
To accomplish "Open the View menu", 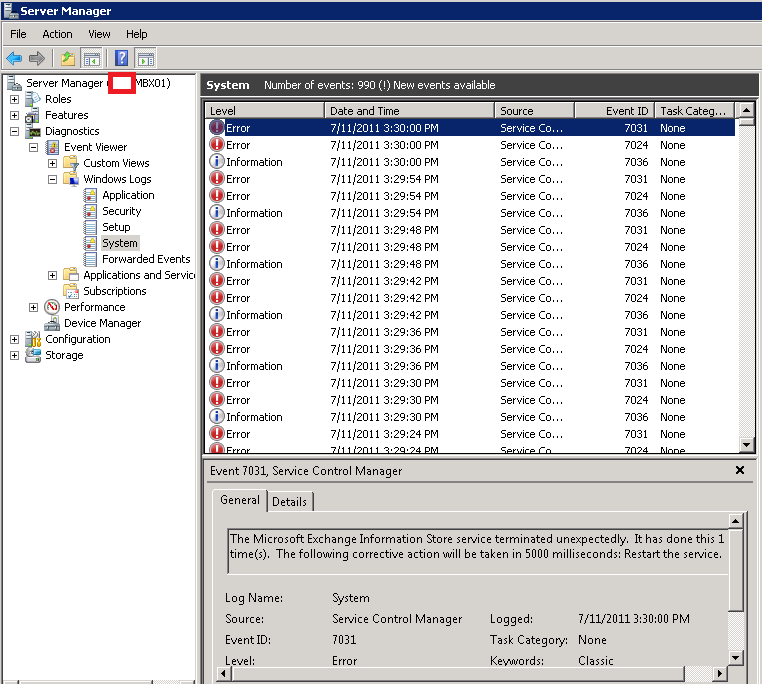I will [x=99, y=34].
